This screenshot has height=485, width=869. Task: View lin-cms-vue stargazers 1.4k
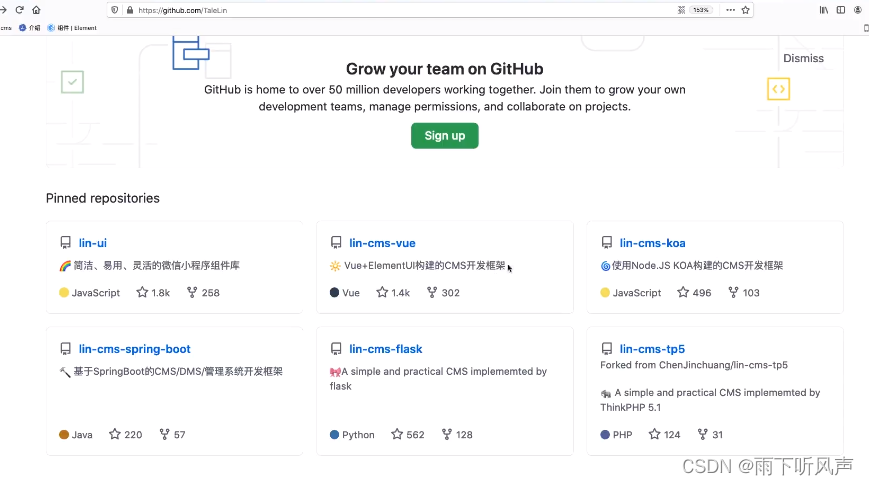393,293
